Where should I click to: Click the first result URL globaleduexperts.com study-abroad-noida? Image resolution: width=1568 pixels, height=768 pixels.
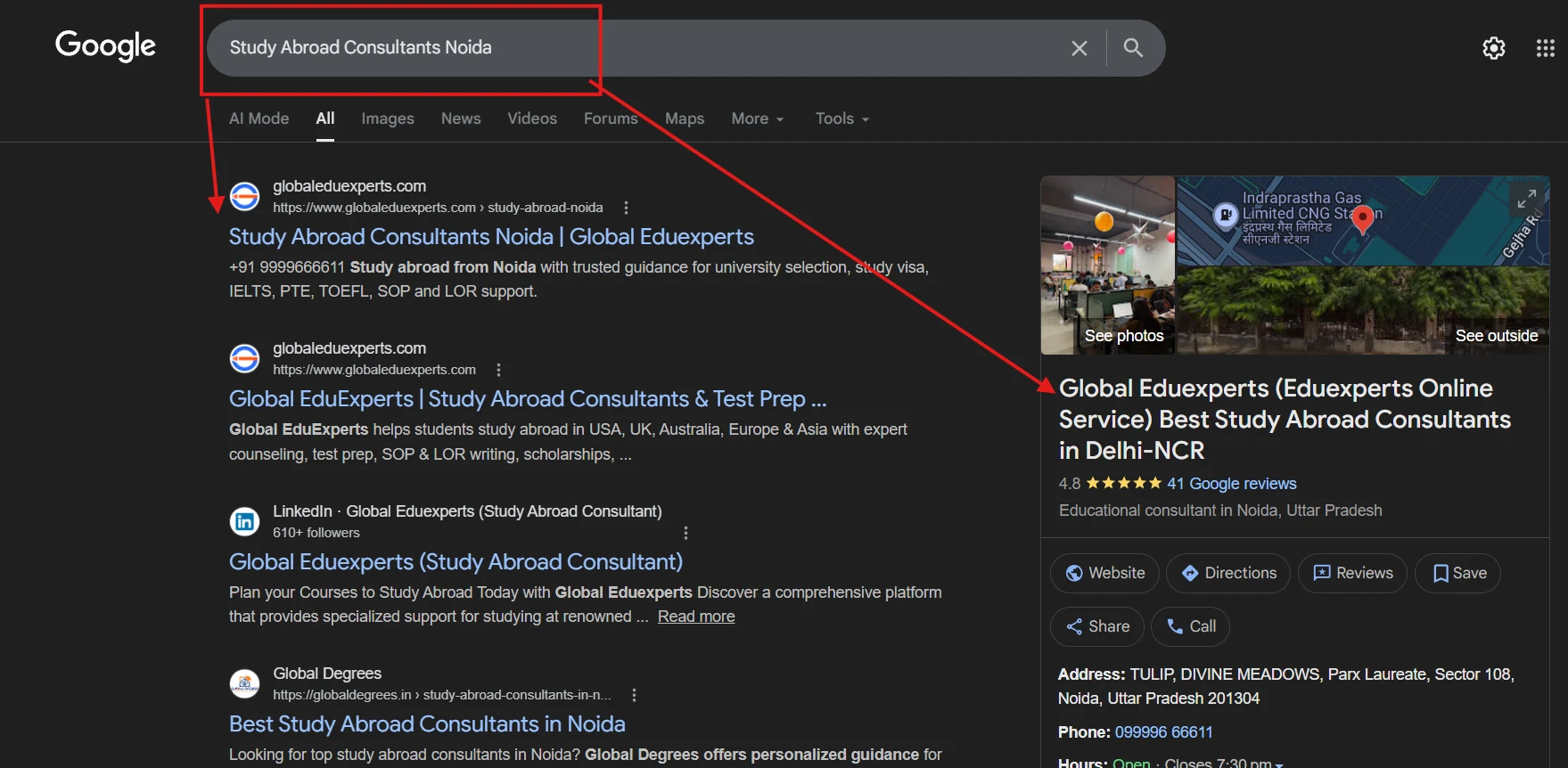pos(438,208)
